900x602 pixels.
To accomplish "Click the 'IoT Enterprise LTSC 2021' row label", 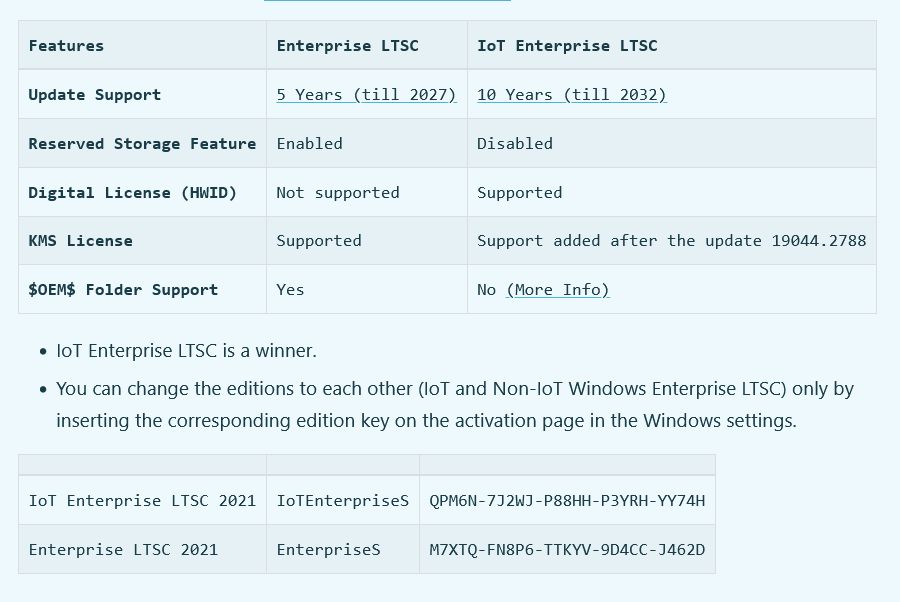I will (142, 500).
